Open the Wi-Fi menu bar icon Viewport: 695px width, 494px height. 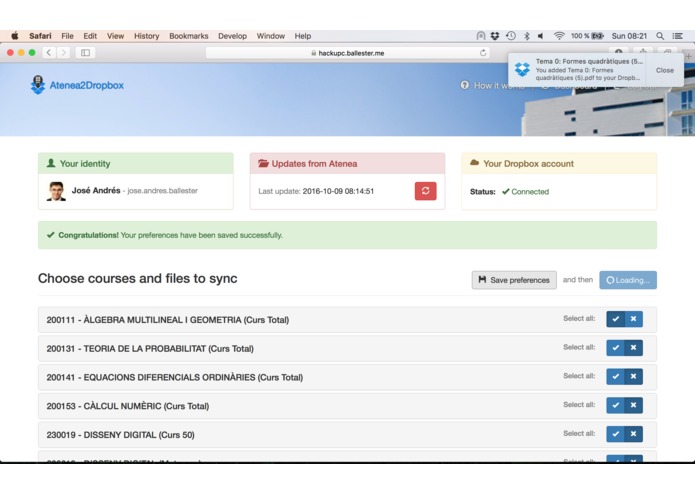click(559, 36)
